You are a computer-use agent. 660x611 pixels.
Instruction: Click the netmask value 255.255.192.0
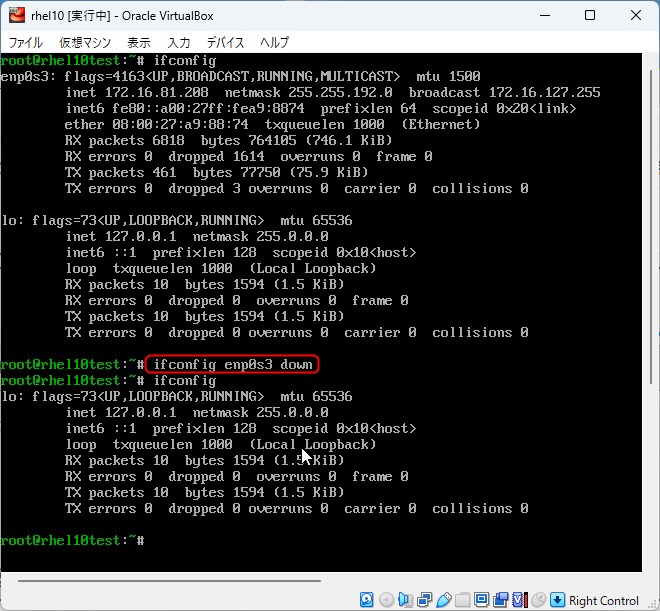[x=340, y=93]
